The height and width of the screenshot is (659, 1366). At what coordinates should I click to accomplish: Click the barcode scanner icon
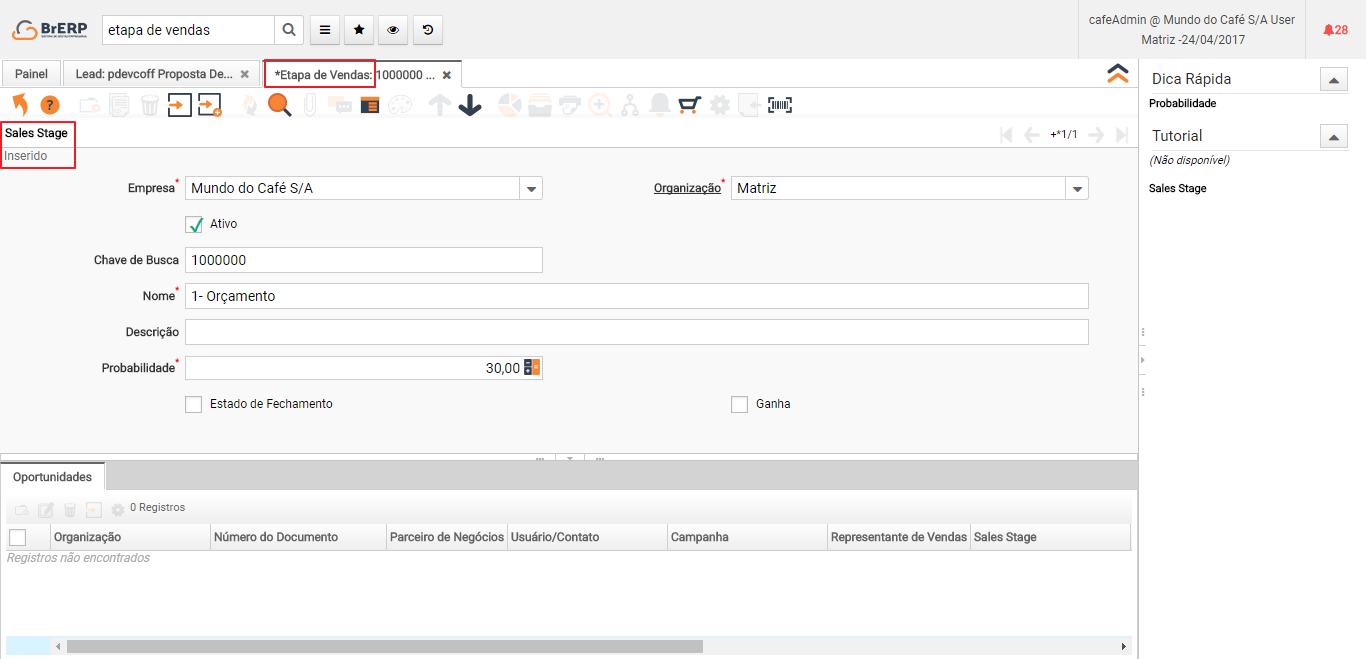780,105
